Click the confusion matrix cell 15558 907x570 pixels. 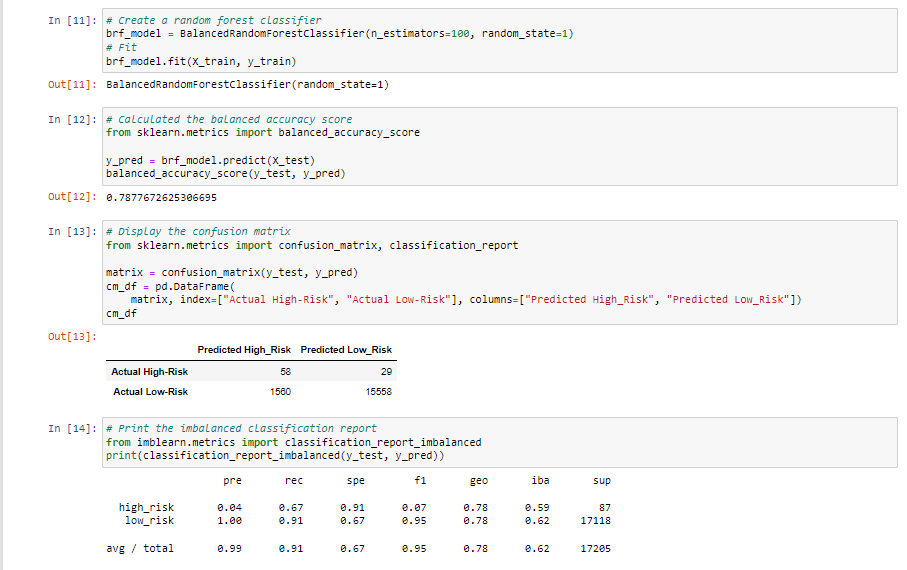click(x=378, y=392)
